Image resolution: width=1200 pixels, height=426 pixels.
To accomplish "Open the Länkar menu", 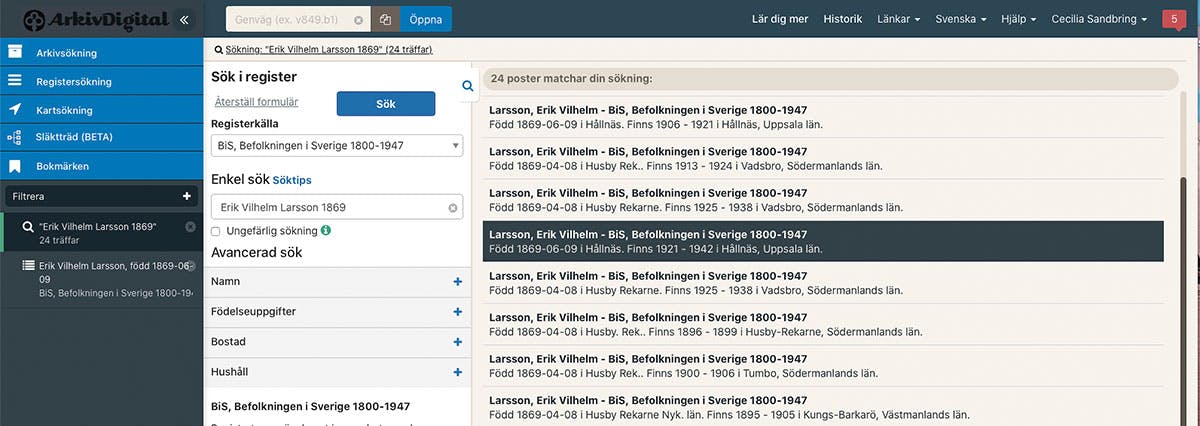I will (898, 19).
